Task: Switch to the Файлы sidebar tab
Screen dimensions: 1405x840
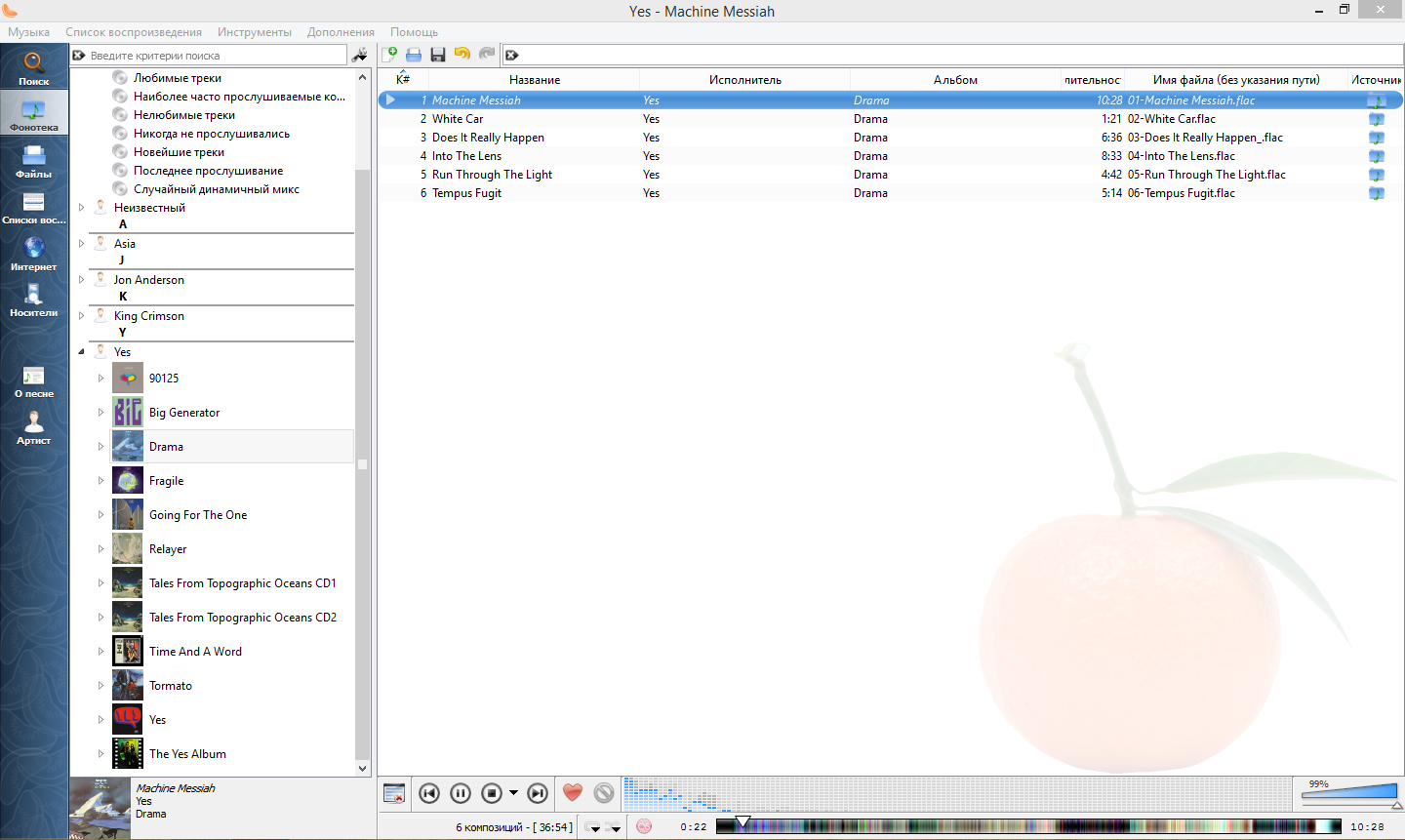Action: (x=34, y=161)
